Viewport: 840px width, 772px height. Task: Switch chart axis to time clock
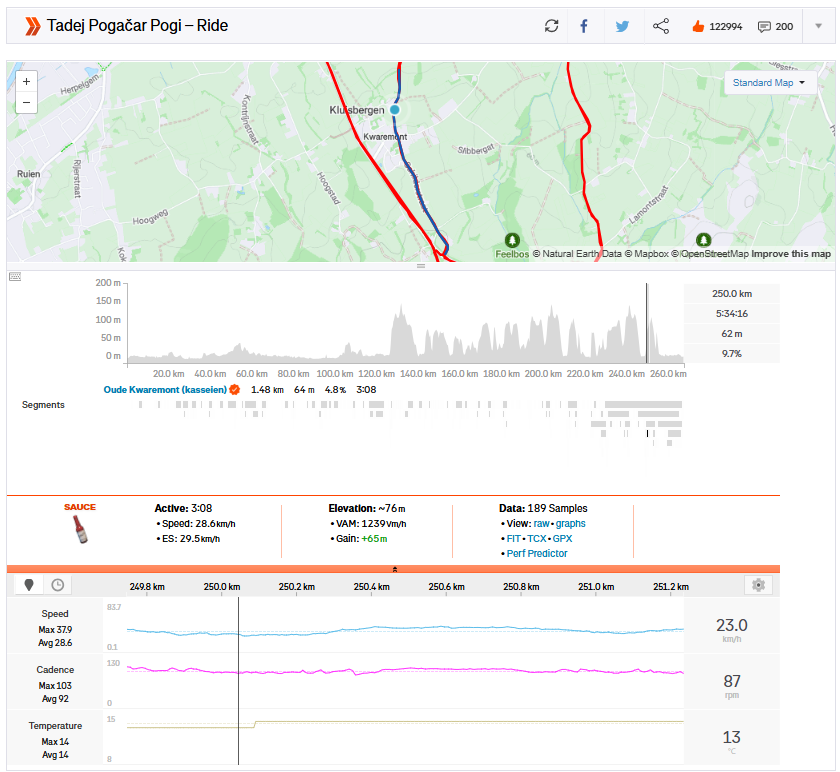57,585
